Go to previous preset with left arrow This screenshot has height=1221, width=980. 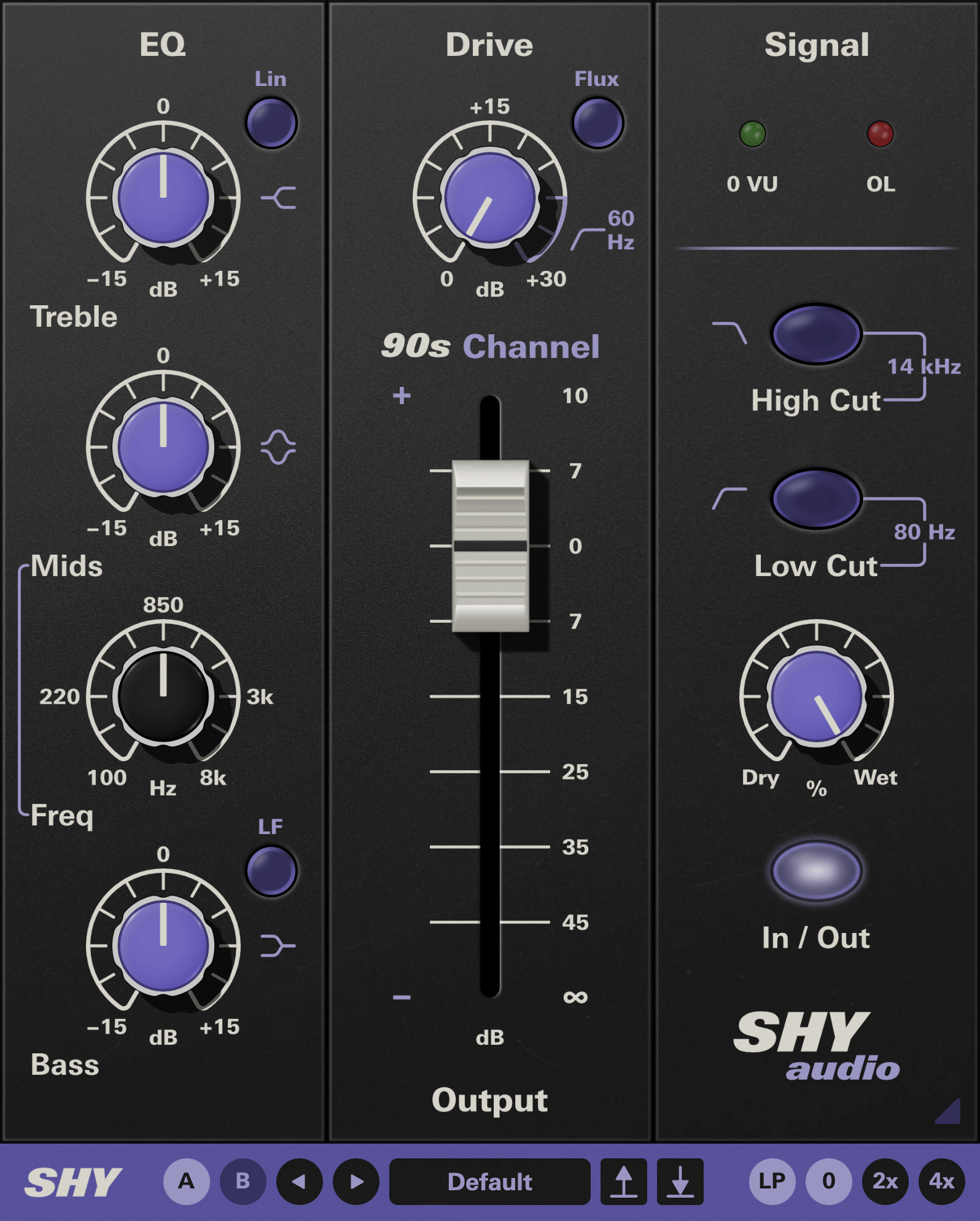pos(299,1182)
